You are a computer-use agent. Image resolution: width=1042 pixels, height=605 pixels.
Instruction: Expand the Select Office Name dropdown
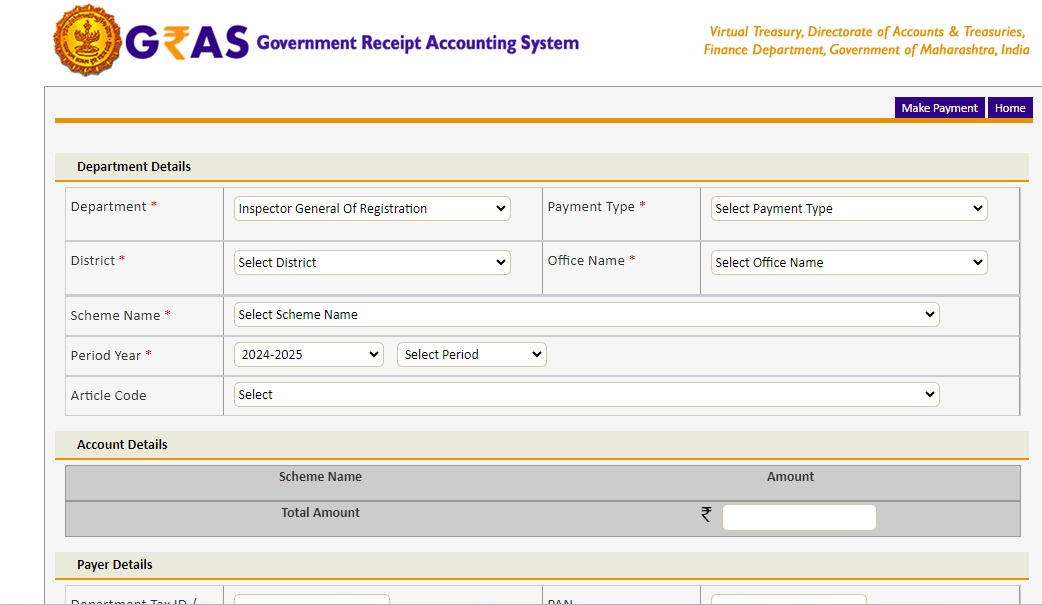(x=848, y=263)
